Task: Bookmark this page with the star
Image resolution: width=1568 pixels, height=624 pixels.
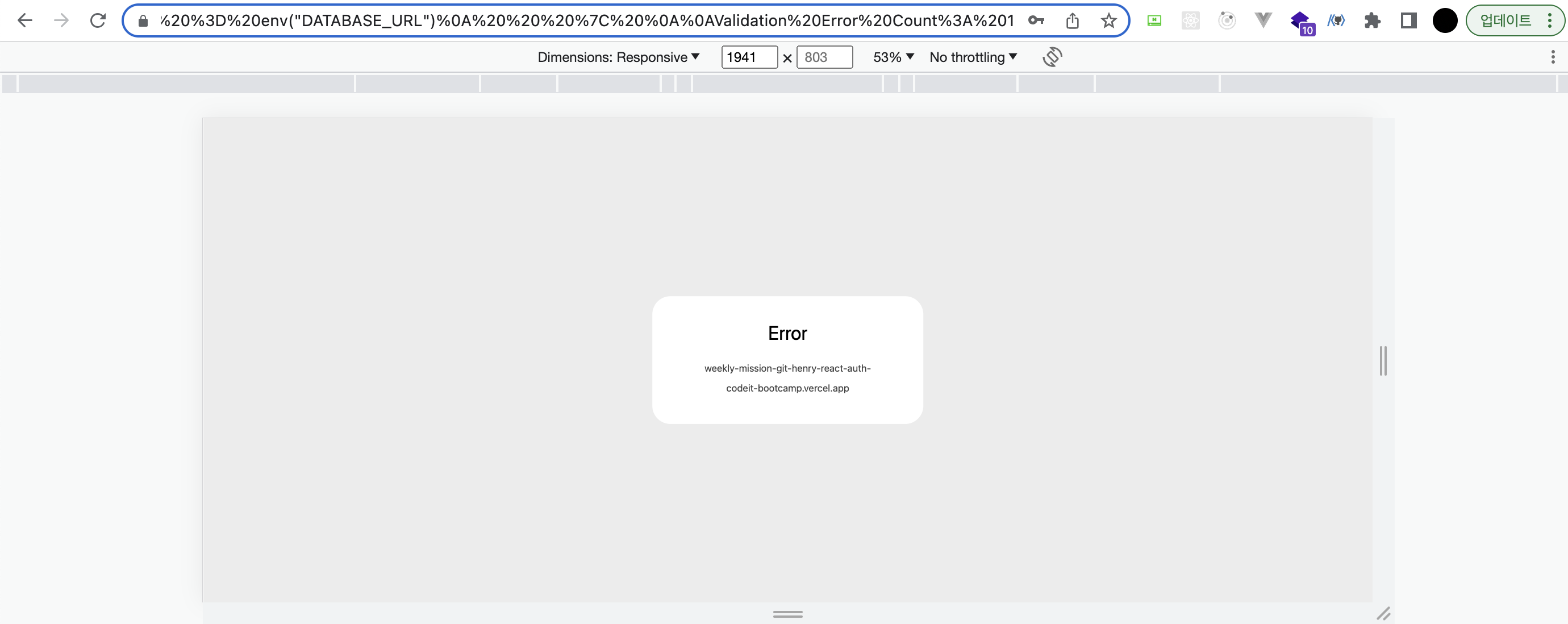Action: pos(1108,20)
